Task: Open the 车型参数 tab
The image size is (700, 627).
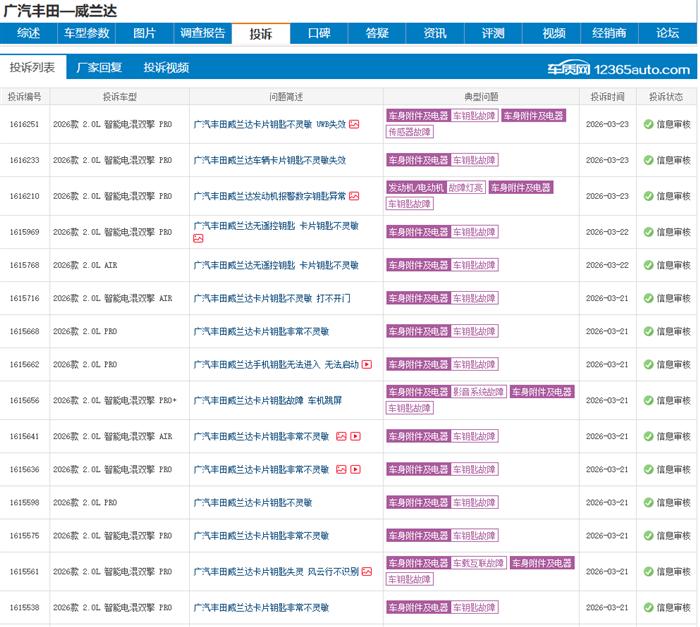Action: coord(87,33)
